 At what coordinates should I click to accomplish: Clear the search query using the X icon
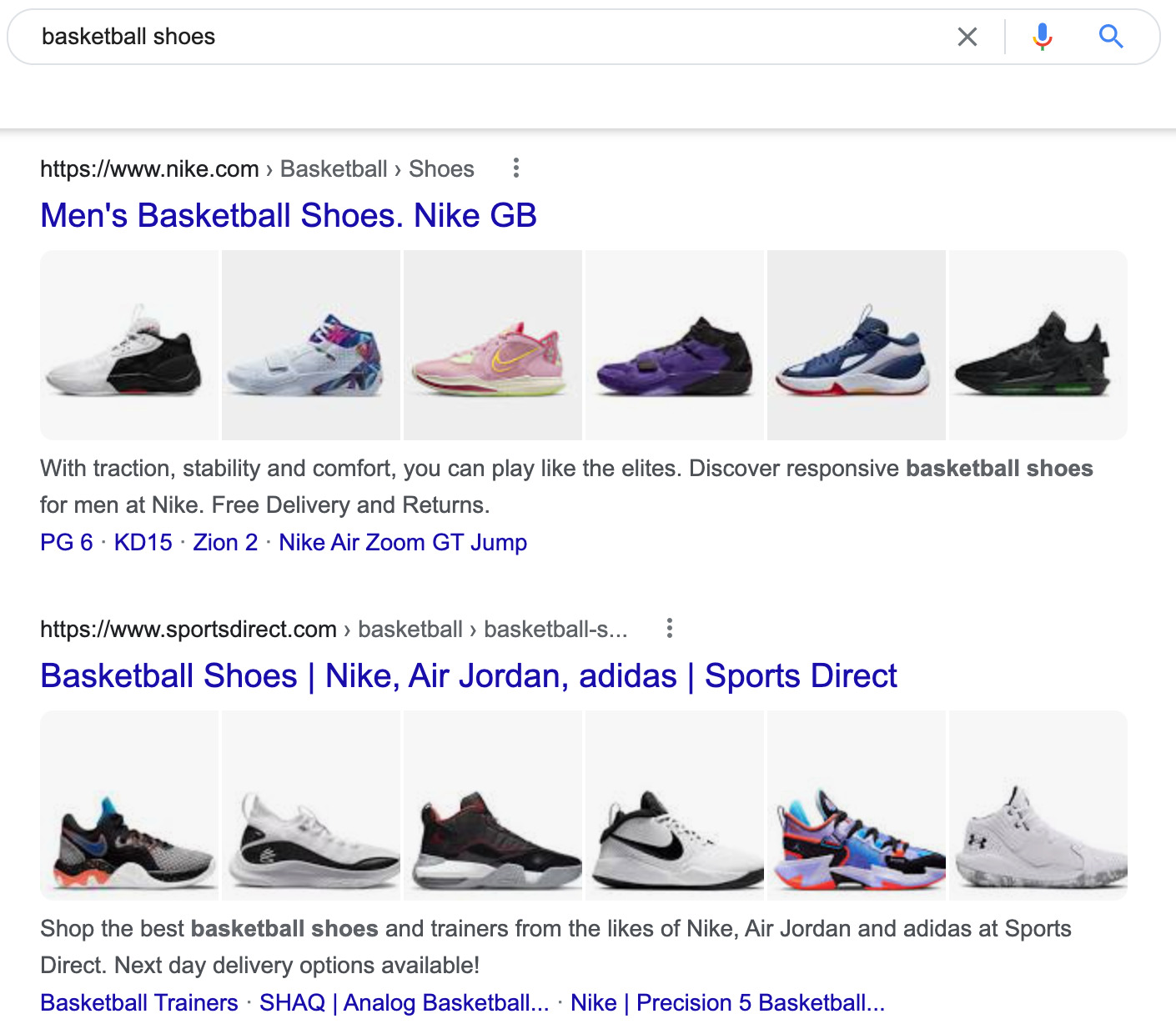pos(967,37)
